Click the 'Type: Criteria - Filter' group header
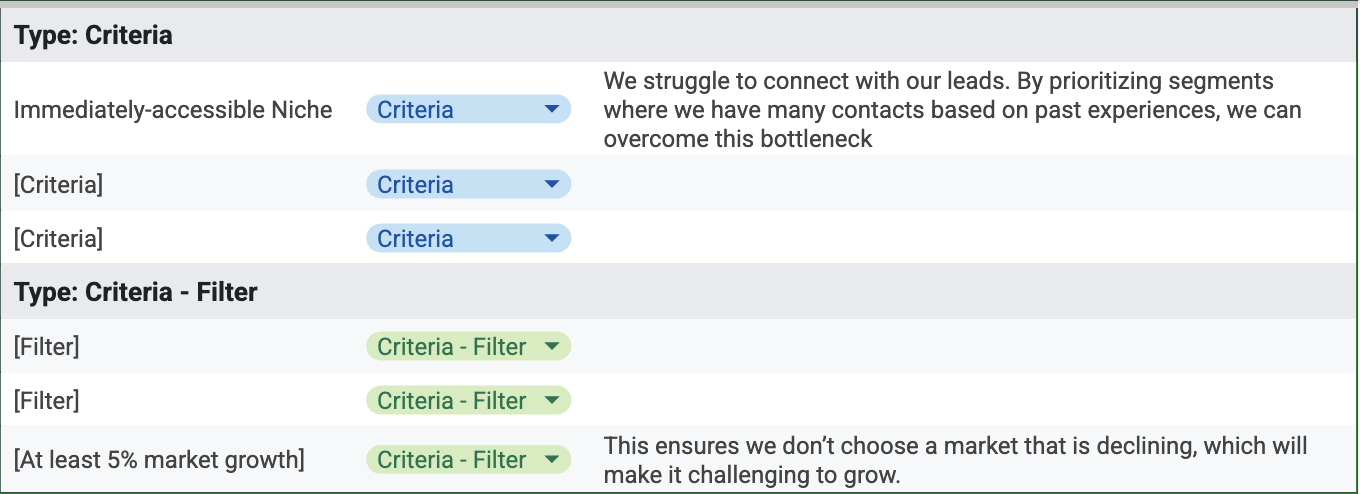The height and width of the screenshot is (494, 1360). 136,293
